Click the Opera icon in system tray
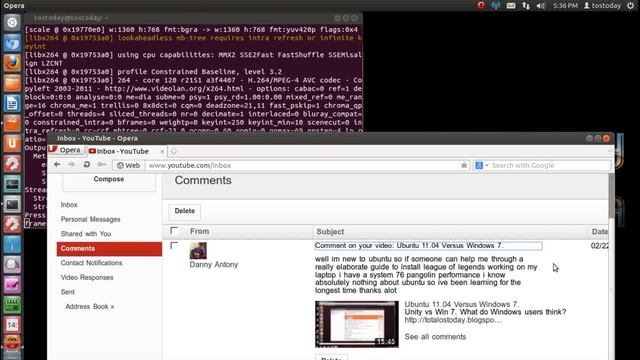The width and height of the screenshot is (640, 360). (x=481, y=5)
